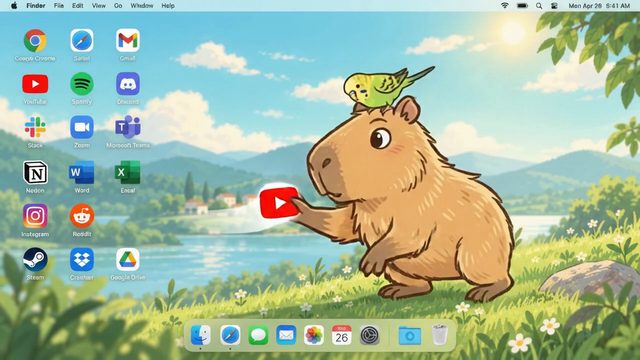Image resolution: width=640 pixels, height=360 pixels.
Task: Open System Settings from the Dock
Action: (x=370, y=336)
